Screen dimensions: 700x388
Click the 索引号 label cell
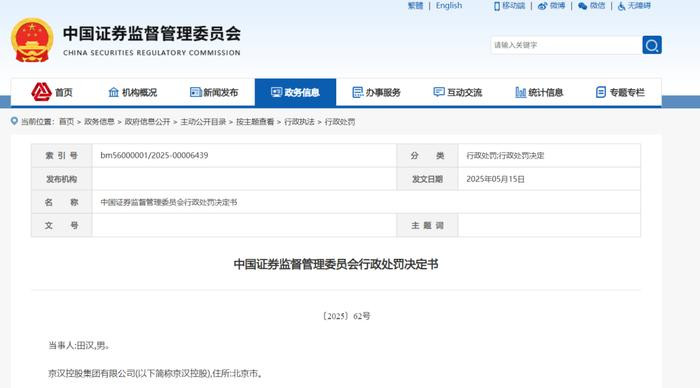62,155
